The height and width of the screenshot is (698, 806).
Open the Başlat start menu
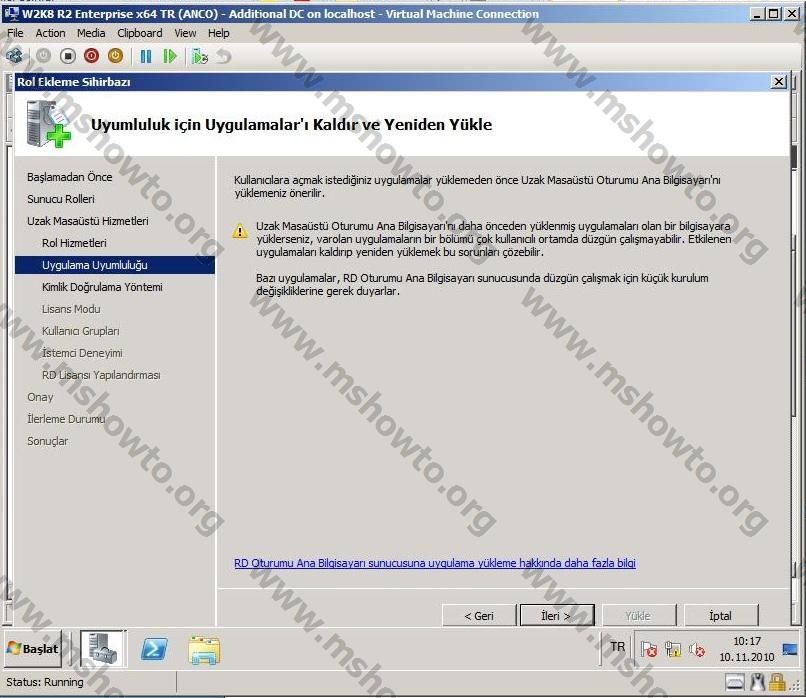(x=33, y=649)
